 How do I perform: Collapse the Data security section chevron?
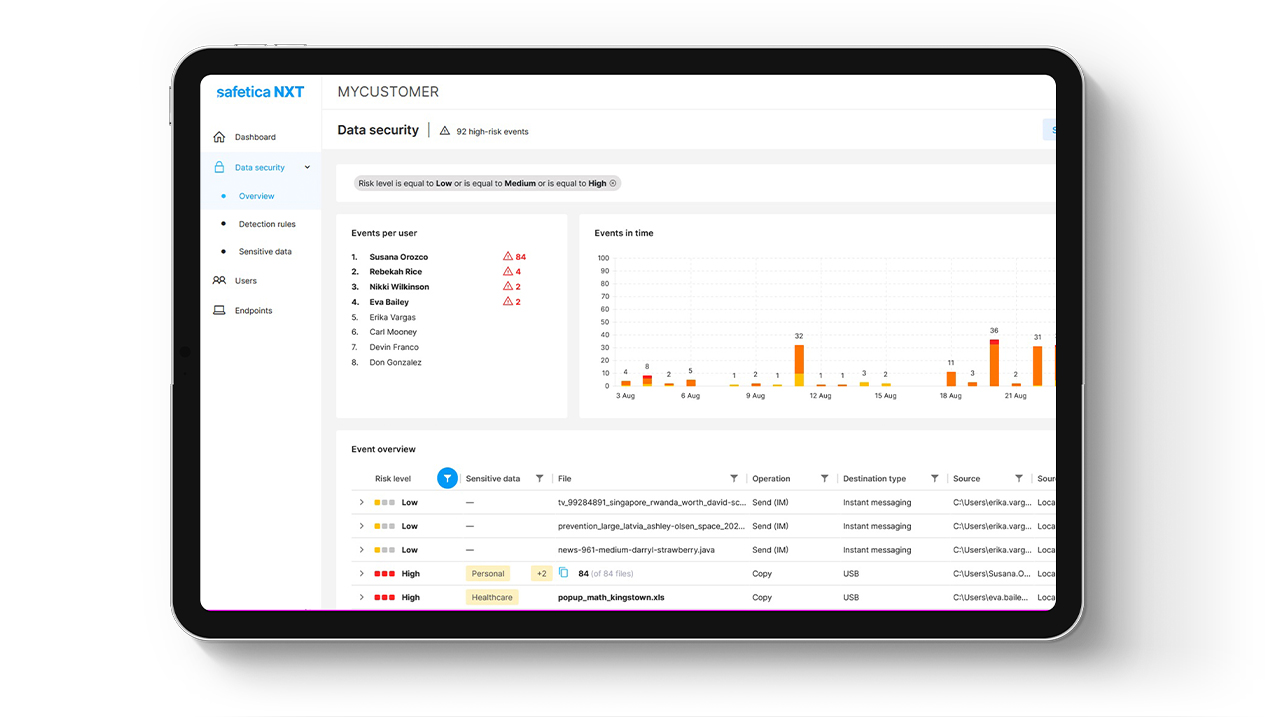[307, 167]
